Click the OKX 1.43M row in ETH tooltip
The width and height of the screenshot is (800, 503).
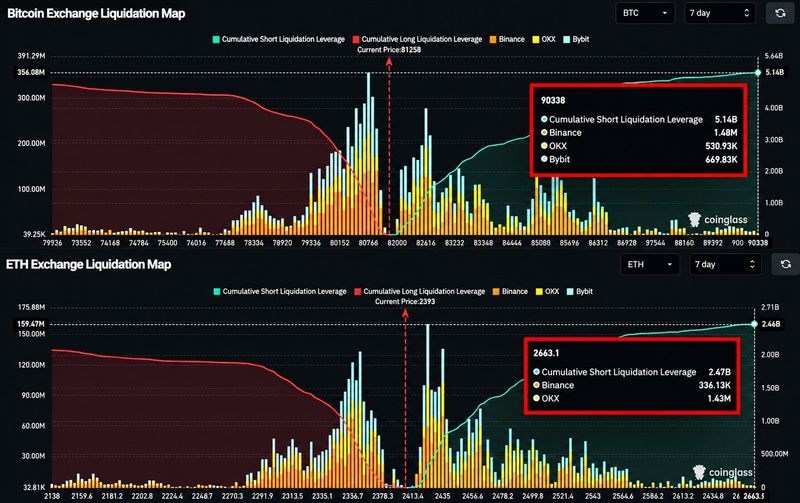tap(632, 398)
